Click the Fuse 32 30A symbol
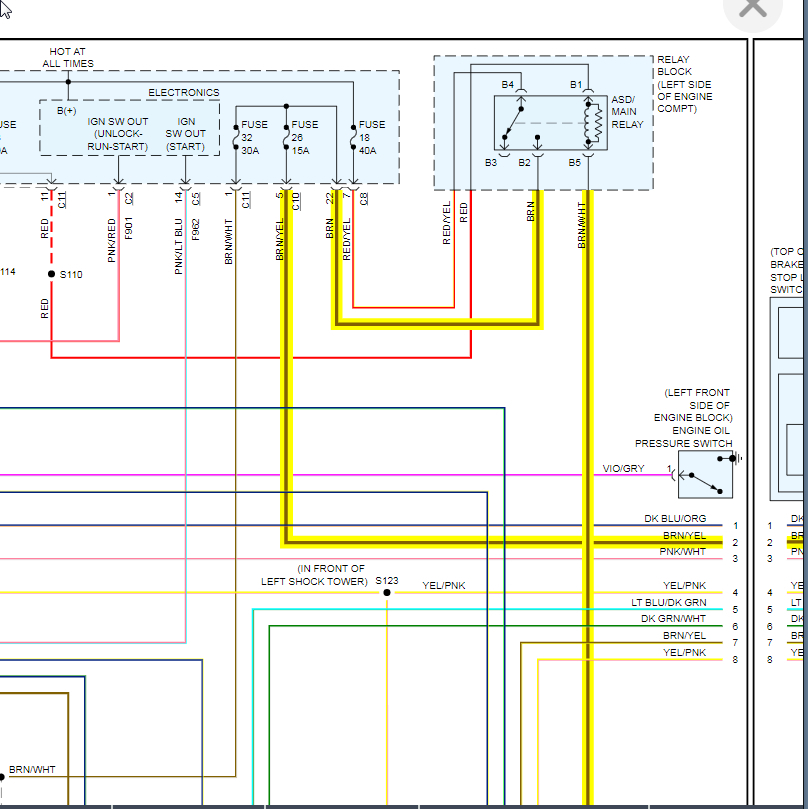Viewport: 808px width, 809px height. tap(236, 137)
